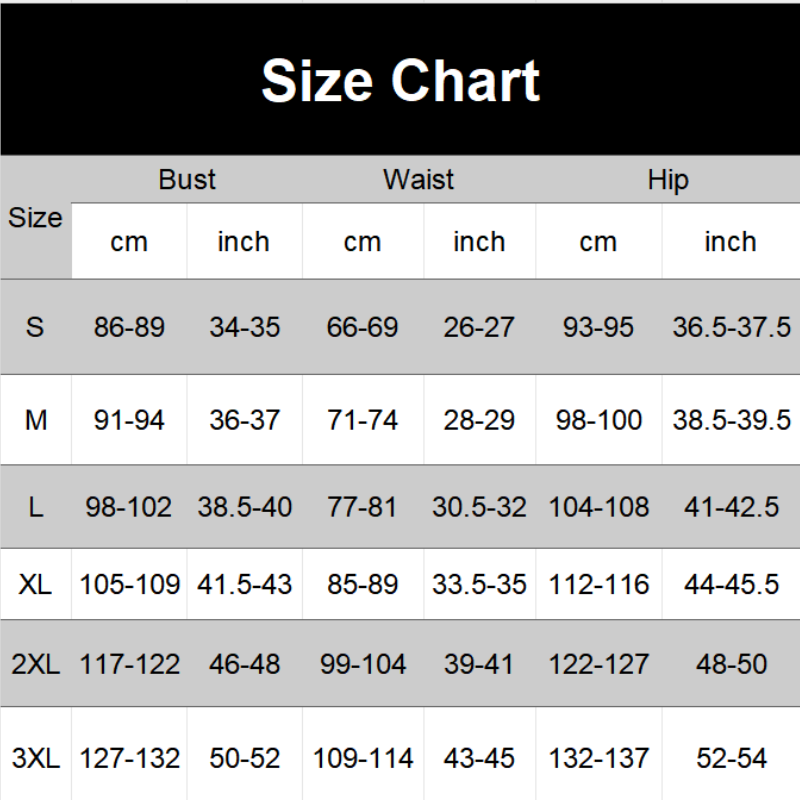Select the Bust column header
This screenshot has width=800, height=800.
(x=187, y=180)
